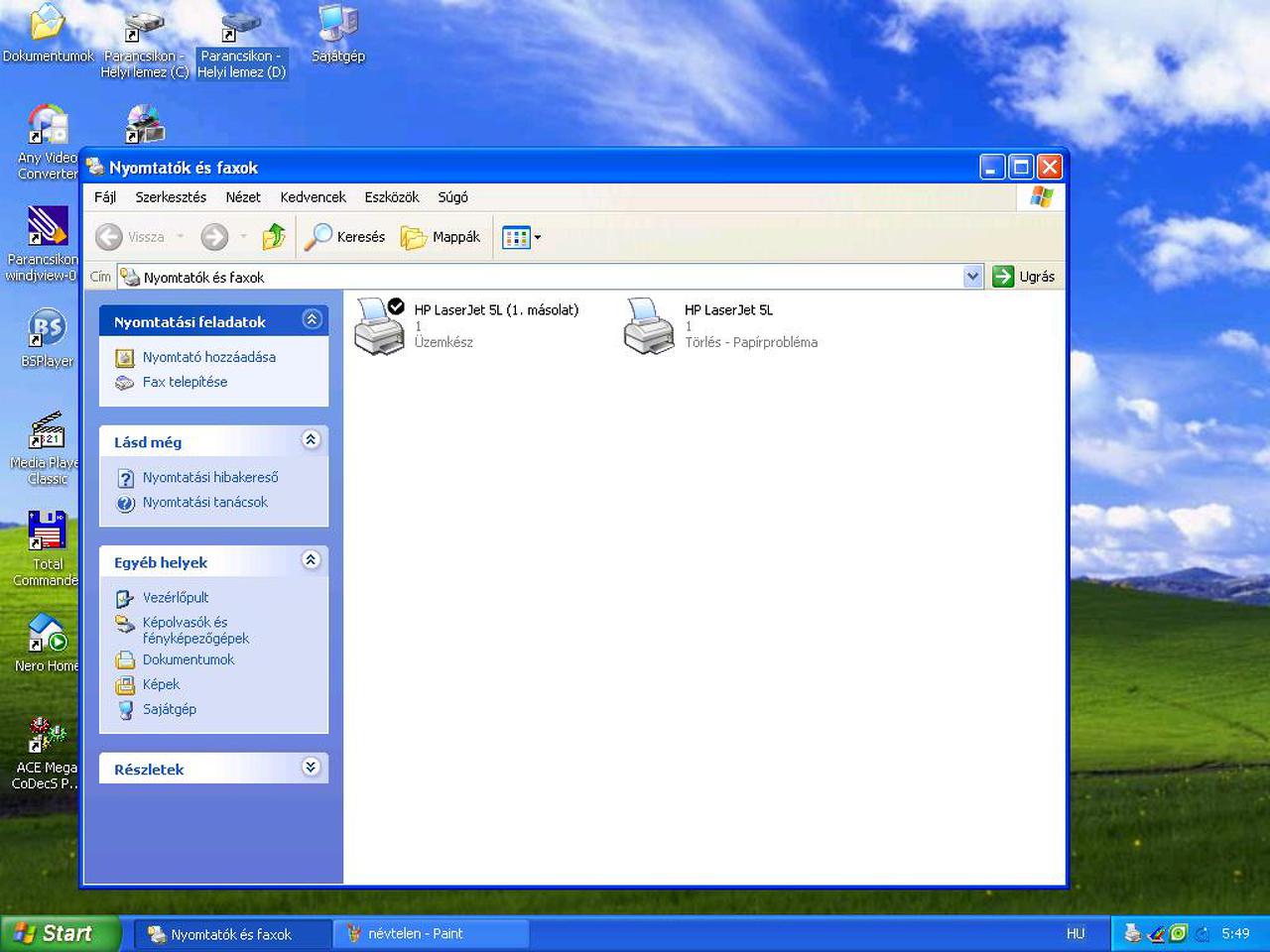Select the HP LaserJet 5L (1. másolat) printer icon
Viewport: 1270px width, 952px height.
click(380, 326)
